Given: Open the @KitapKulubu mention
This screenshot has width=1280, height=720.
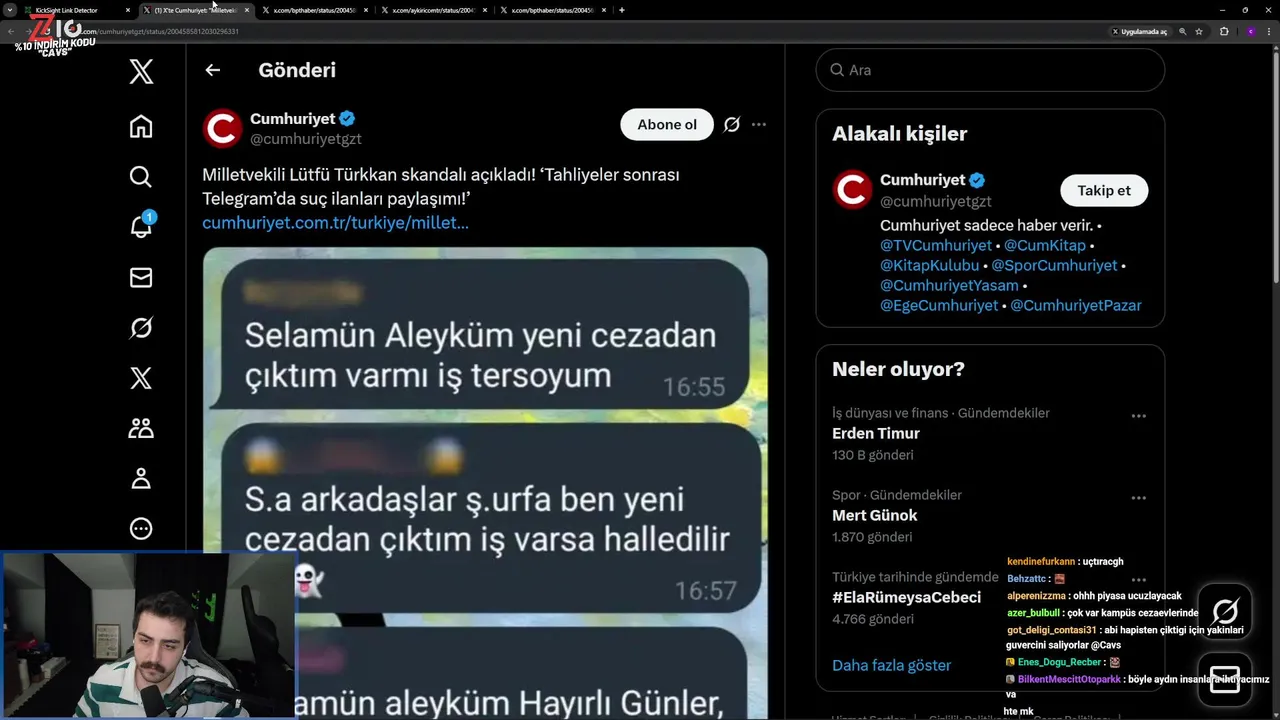Looking at the screenshot, I should pos(929,265).
